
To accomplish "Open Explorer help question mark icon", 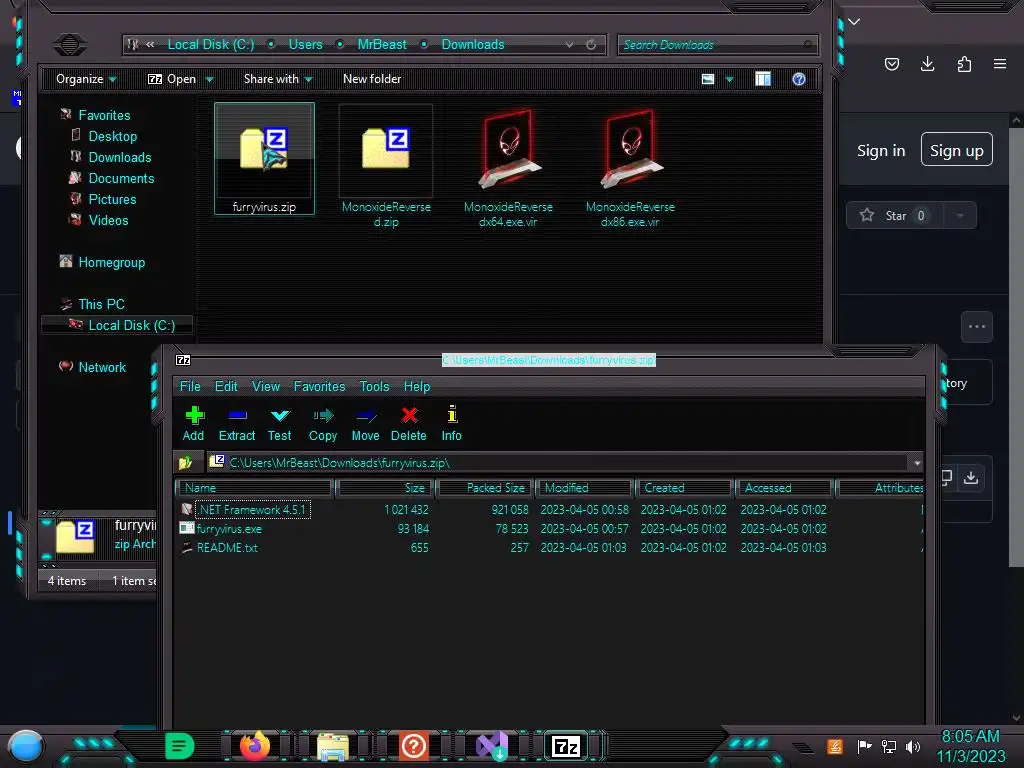I will click(799, 79).
